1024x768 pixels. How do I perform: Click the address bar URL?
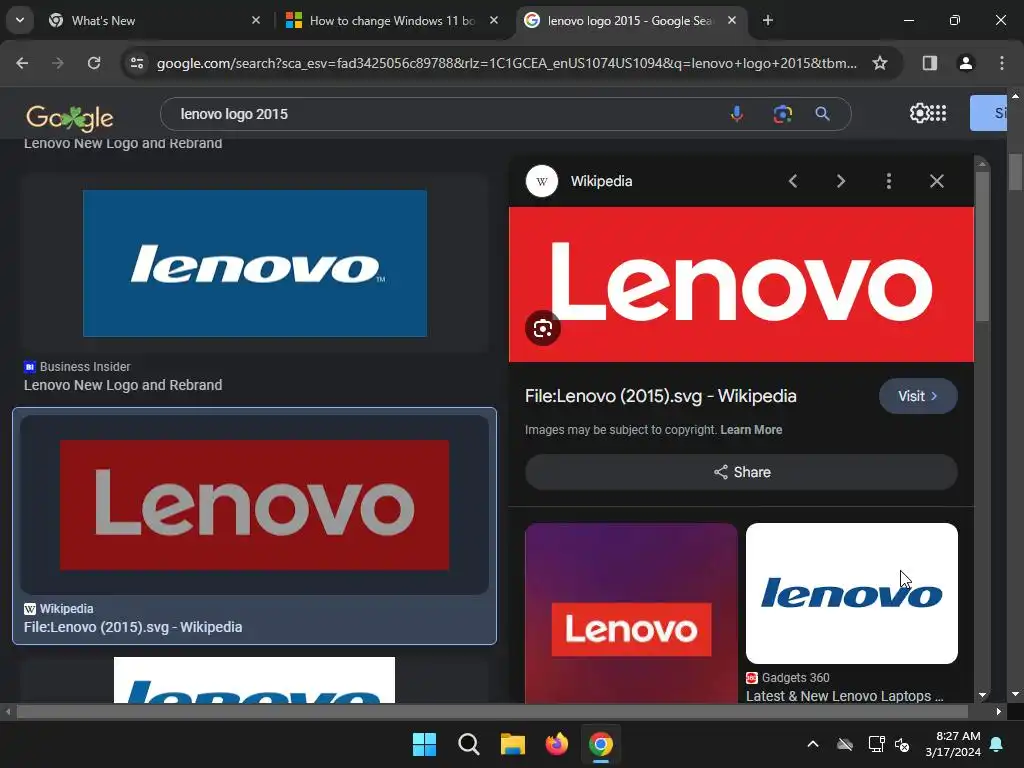point(507,63)
